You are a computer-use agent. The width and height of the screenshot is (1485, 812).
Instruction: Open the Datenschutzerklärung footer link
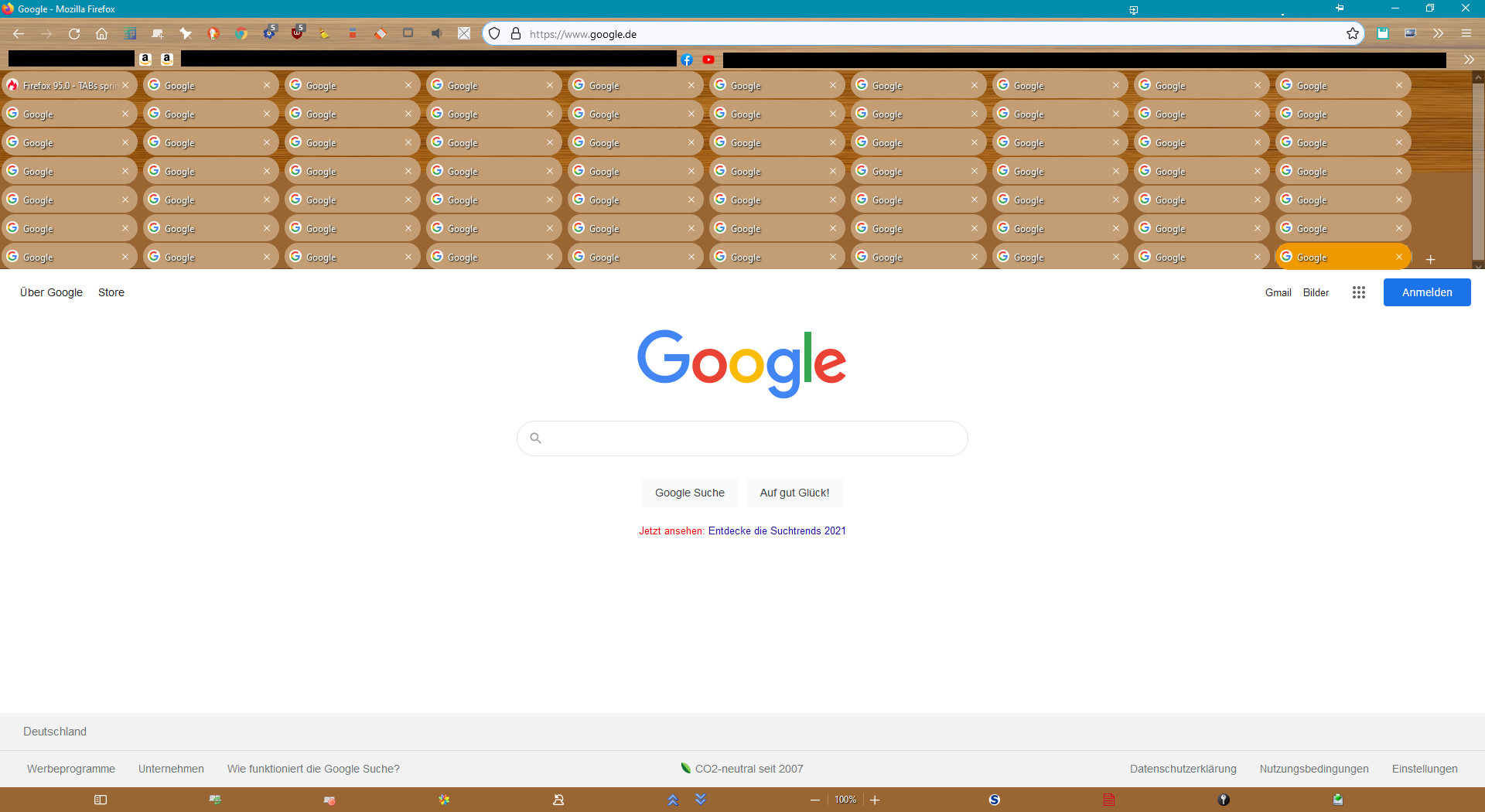(x=1183, y=769)
